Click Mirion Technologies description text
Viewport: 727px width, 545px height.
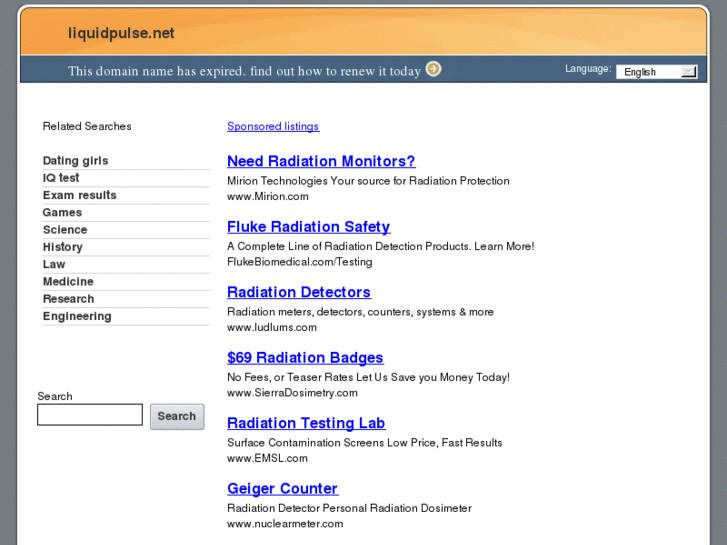[x=368, y=181]
